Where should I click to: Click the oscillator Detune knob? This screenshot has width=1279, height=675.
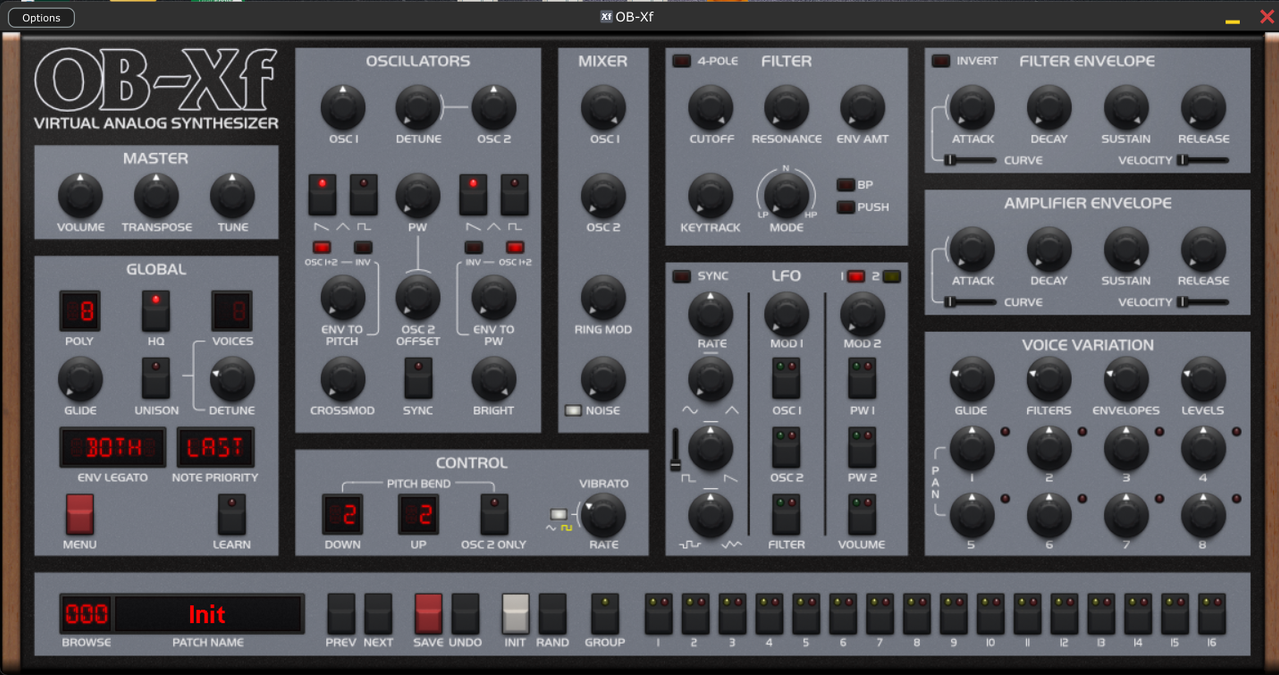(x=418, y=107)
